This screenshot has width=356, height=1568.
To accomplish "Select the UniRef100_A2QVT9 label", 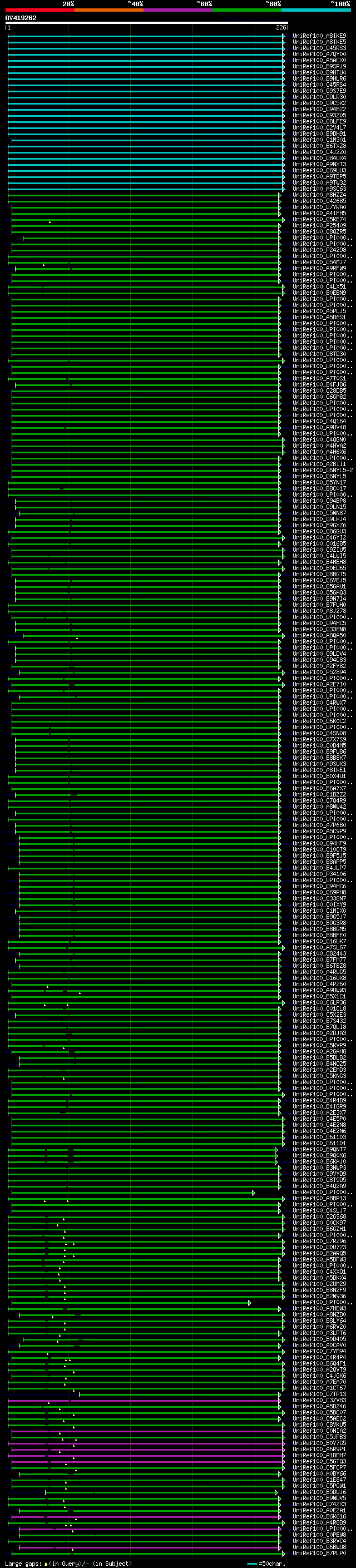I will pos(319,1369).
